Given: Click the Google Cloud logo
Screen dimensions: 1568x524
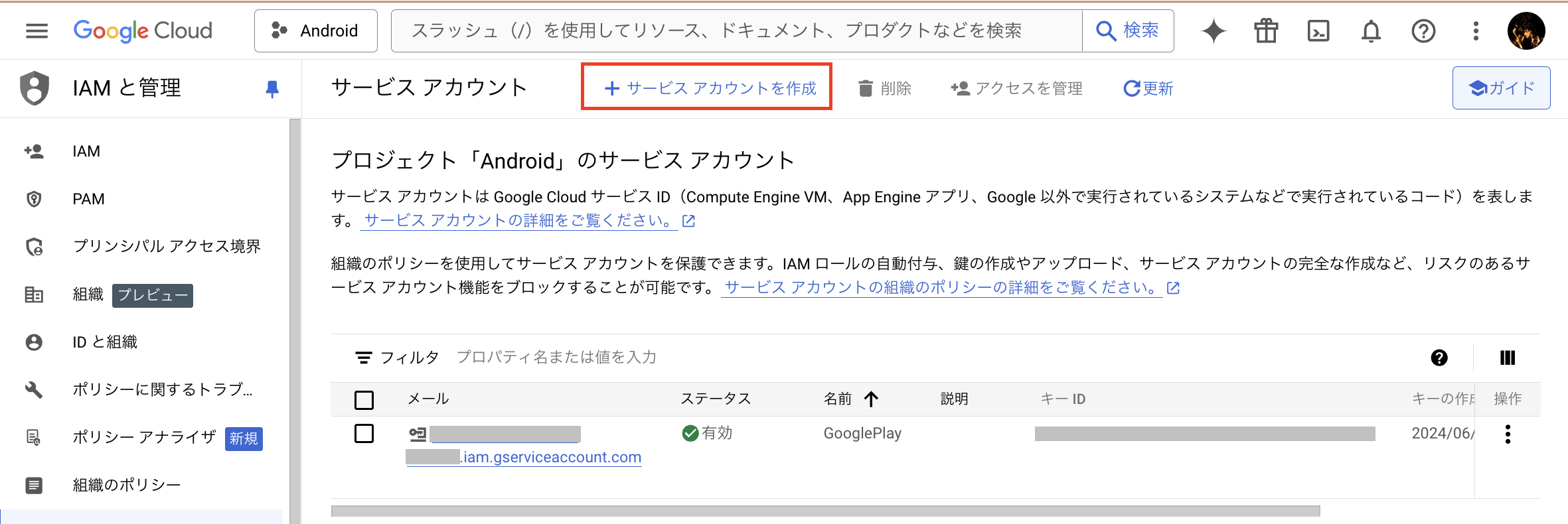Looking at the screenshot, I should [143, 31].
